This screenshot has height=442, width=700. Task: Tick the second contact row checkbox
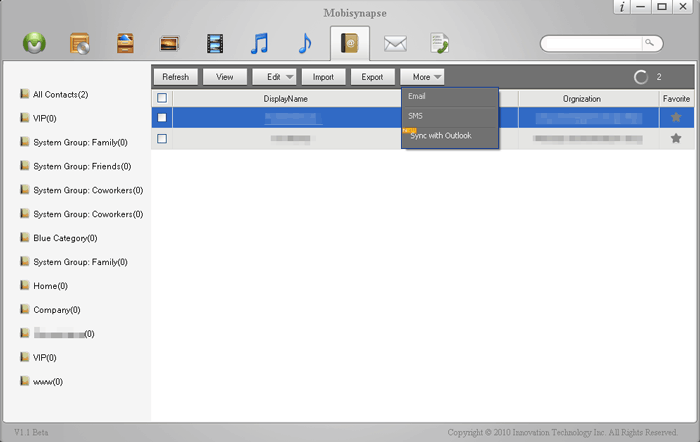point(162,138)
